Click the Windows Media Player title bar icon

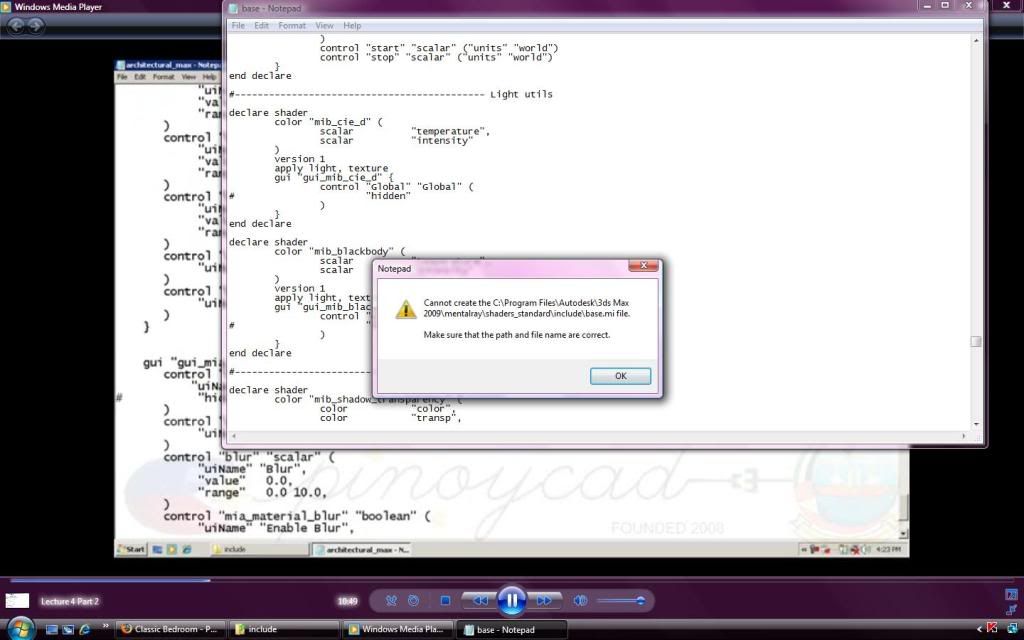point(7,7)
